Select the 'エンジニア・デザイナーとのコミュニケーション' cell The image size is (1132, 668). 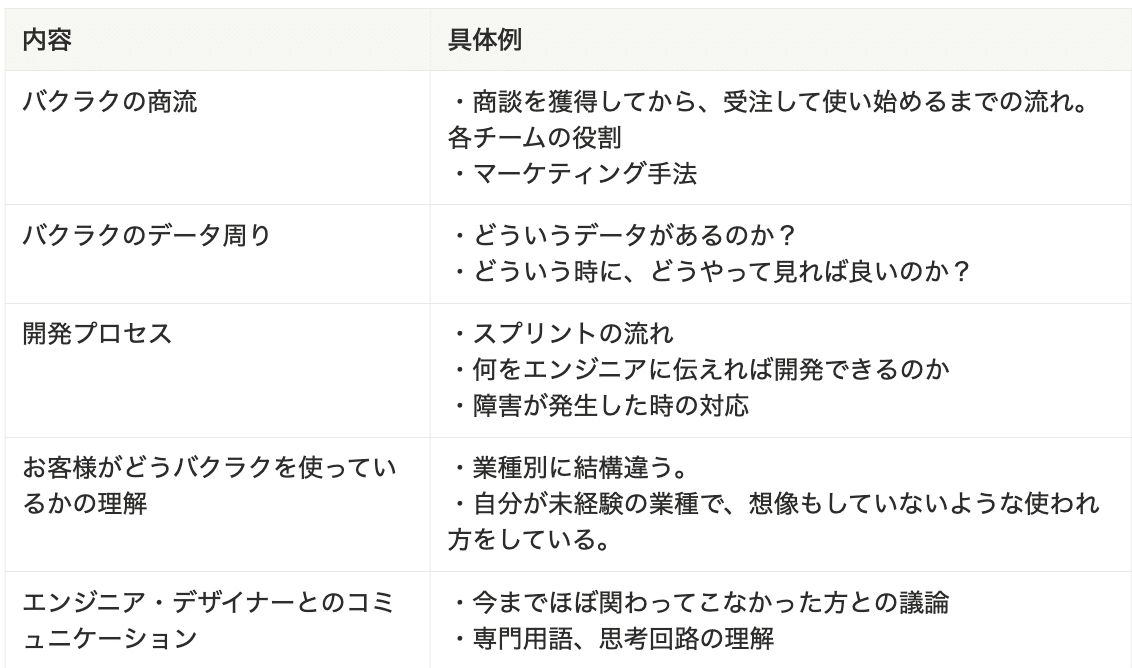[x=206, y=618]
